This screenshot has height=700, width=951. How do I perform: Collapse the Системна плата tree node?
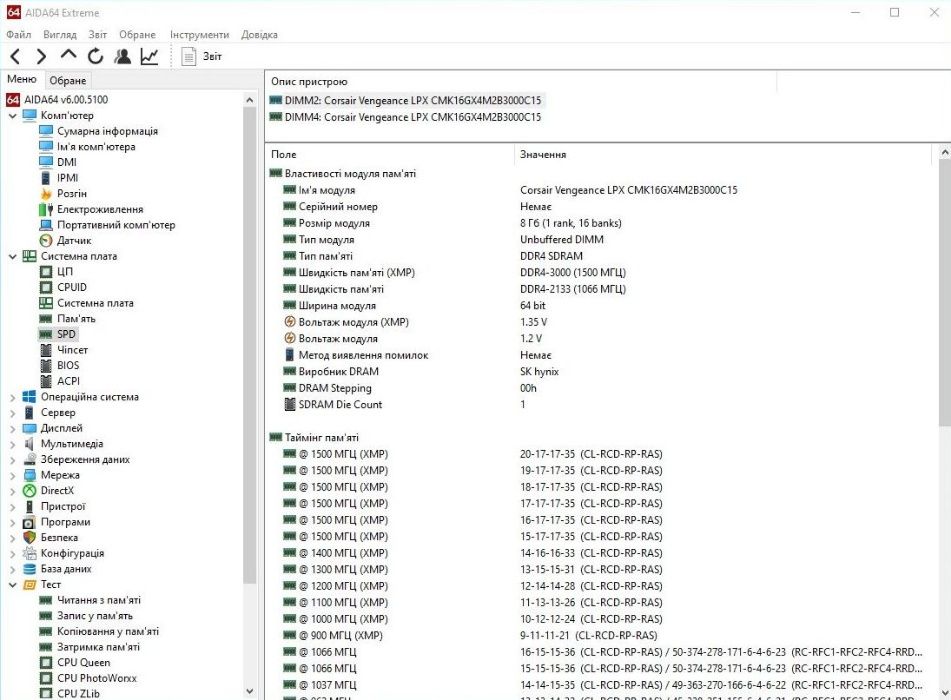(13, 256)
